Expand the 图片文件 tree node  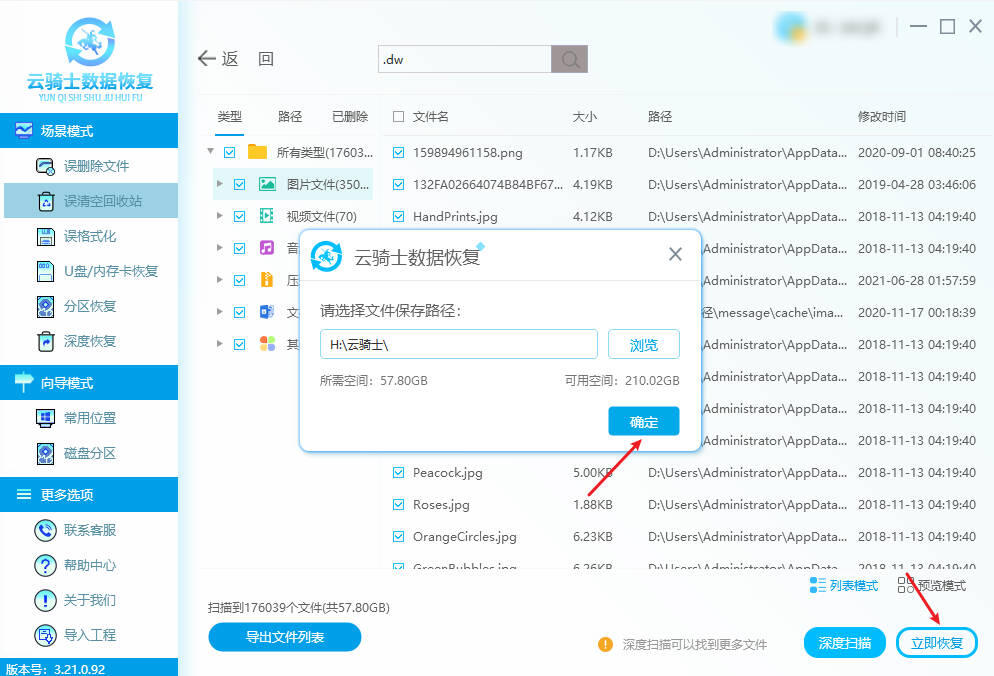pos(219,184)
